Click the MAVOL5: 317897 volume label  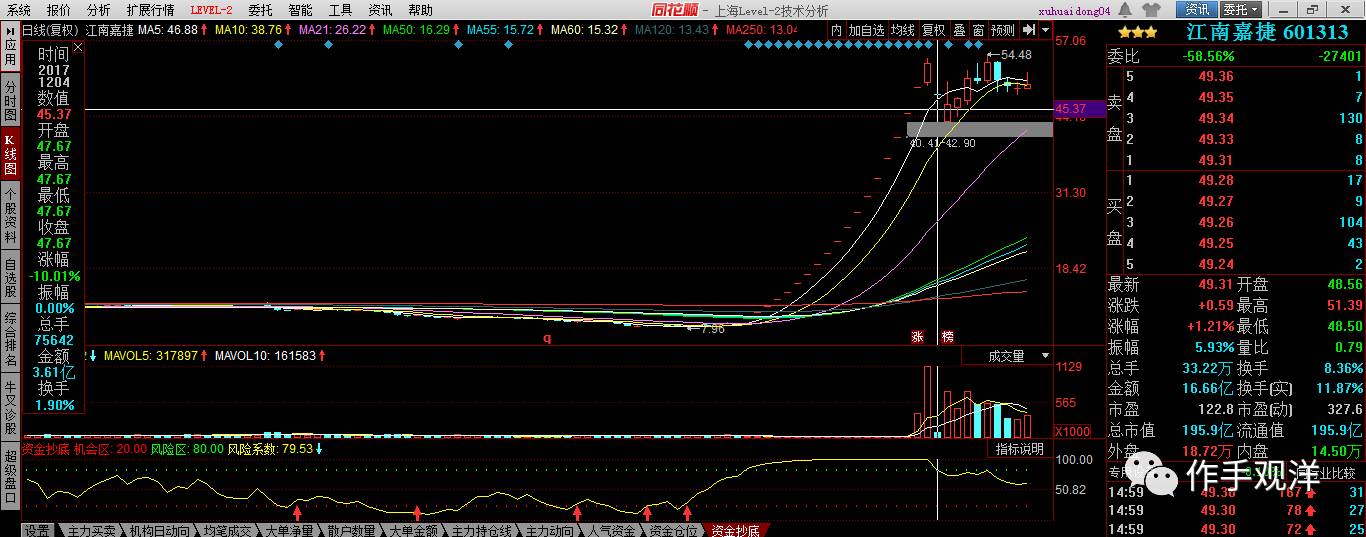[149, 355]
